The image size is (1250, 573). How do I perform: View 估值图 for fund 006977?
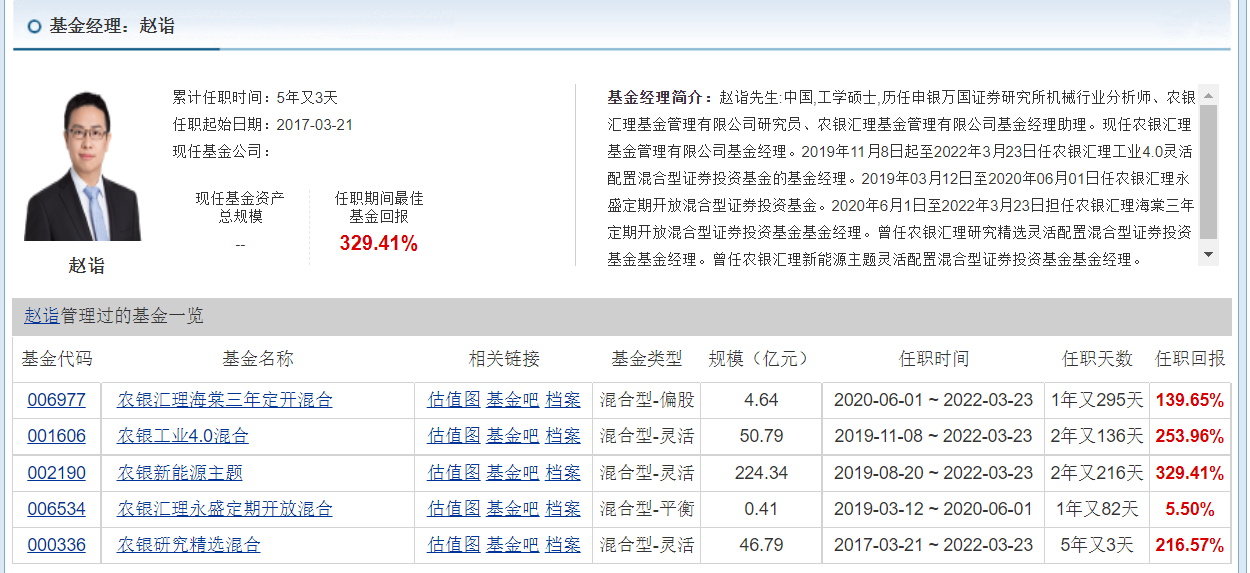point(454,400)
